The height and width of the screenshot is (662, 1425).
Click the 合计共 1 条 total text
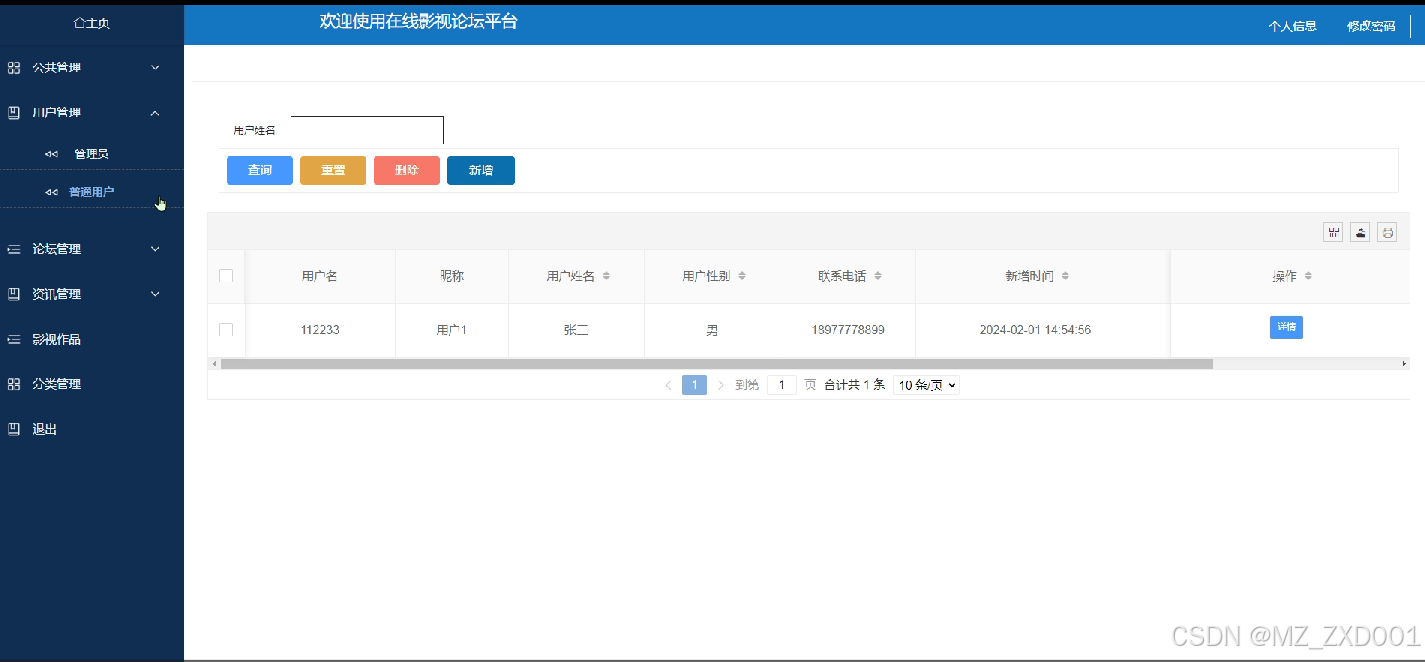point(854,385)
